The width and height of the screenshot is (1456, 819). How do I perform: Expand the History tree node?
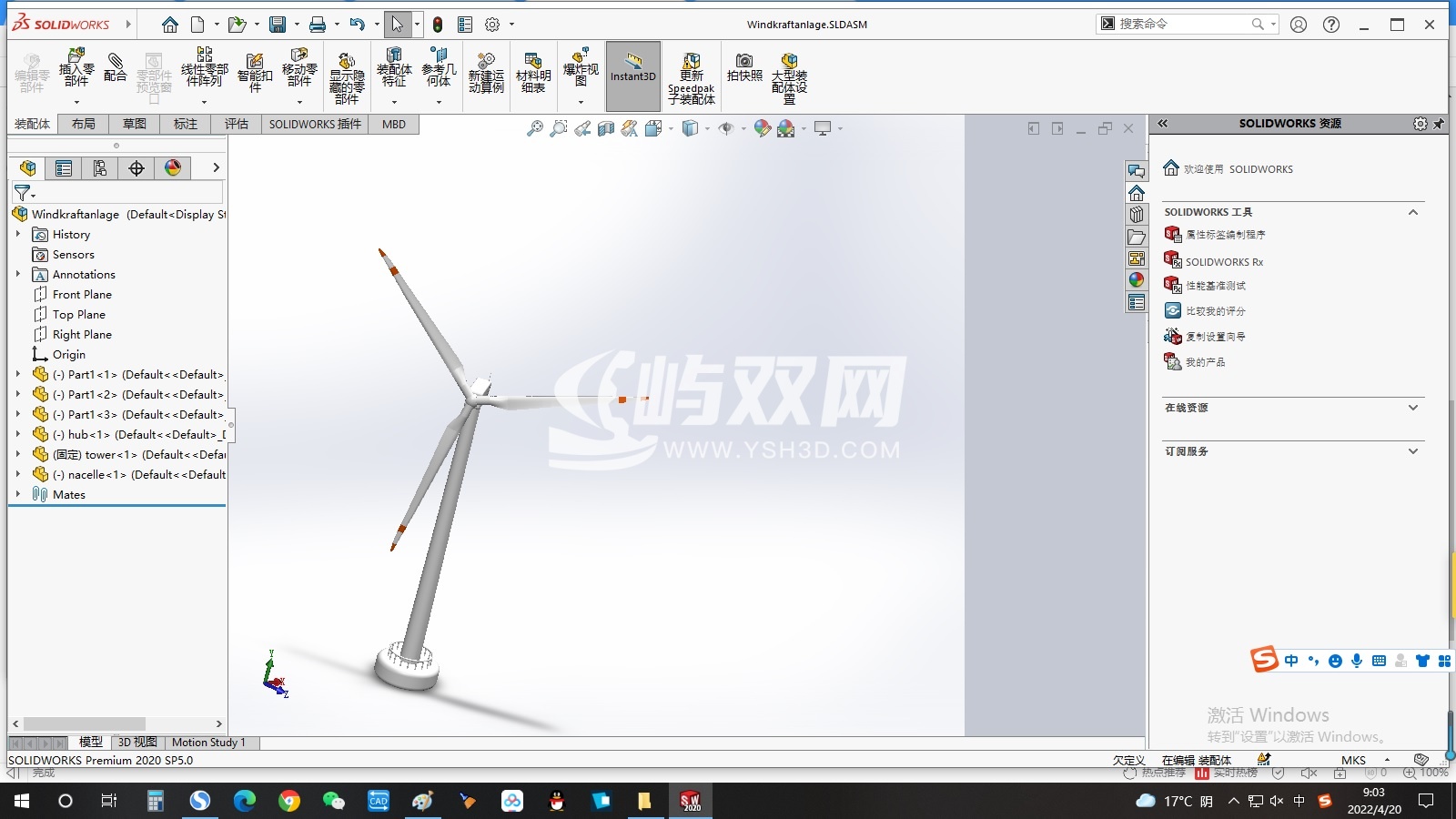point(18,235)
